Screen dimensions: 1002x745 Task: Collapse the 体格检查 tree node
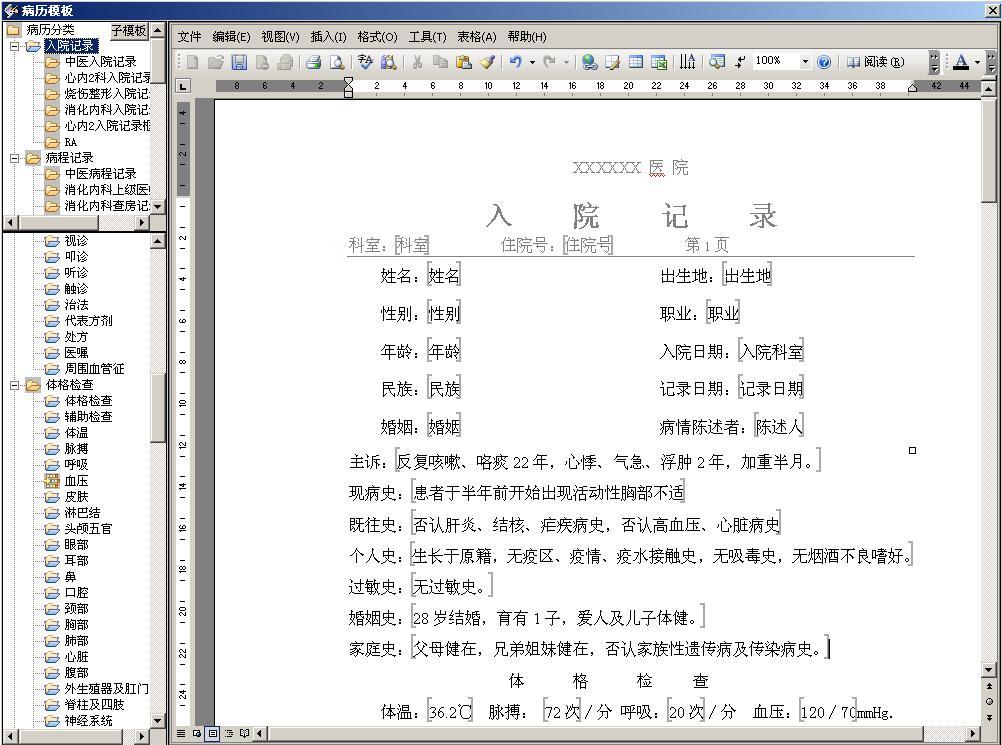[x=15, y=385]
